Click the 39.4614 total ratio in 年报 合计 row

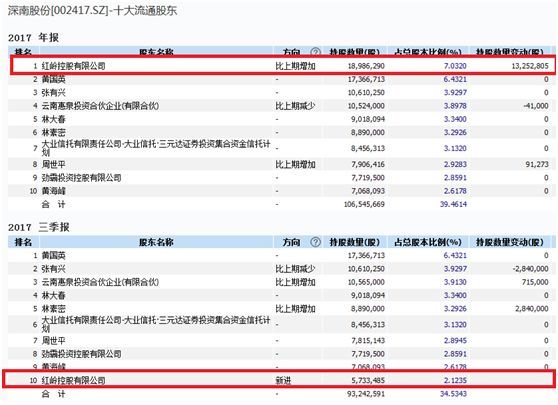(453, 204)
